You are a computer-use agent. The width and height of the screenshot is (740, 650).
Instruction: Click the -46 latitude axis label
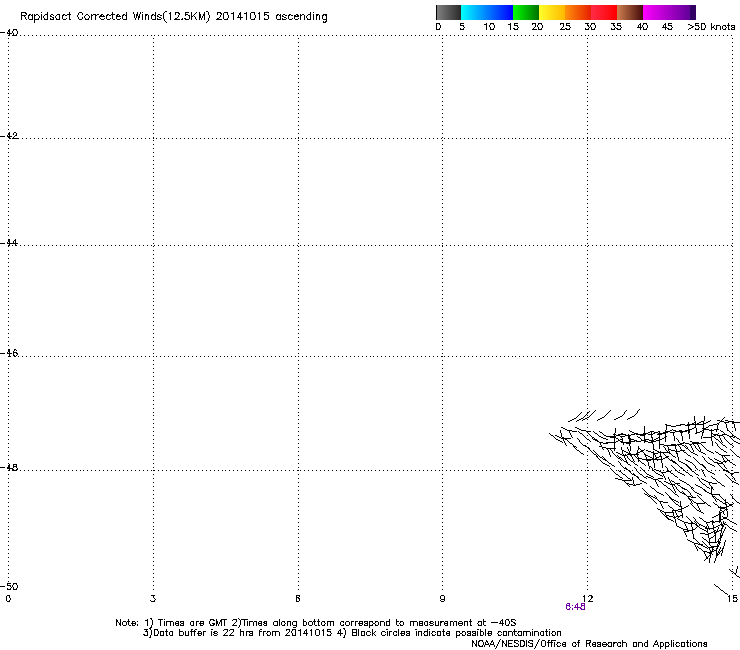(9, 353)
